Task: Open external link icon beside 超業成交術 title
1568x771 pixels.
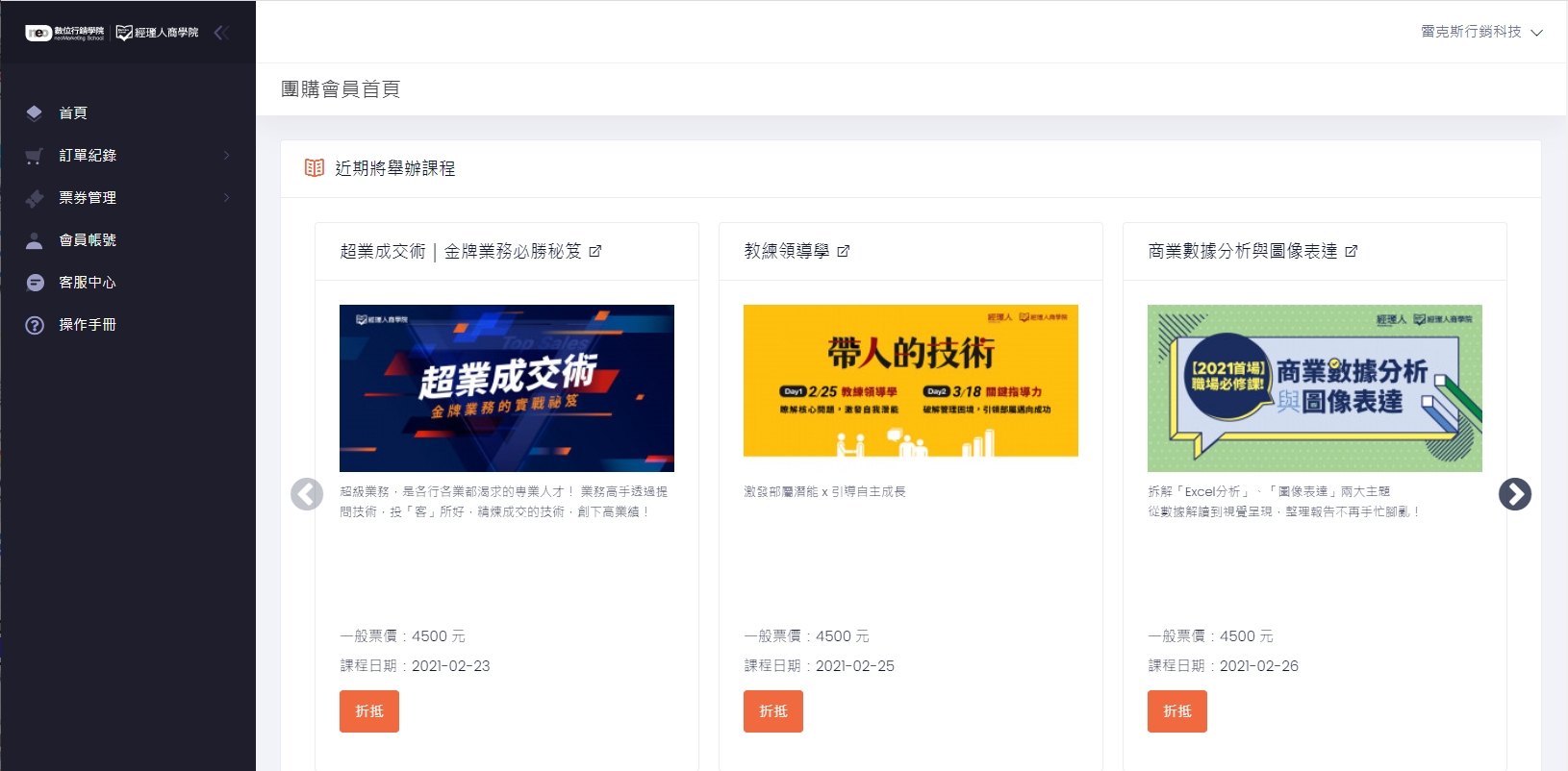Action: (595, 251)
